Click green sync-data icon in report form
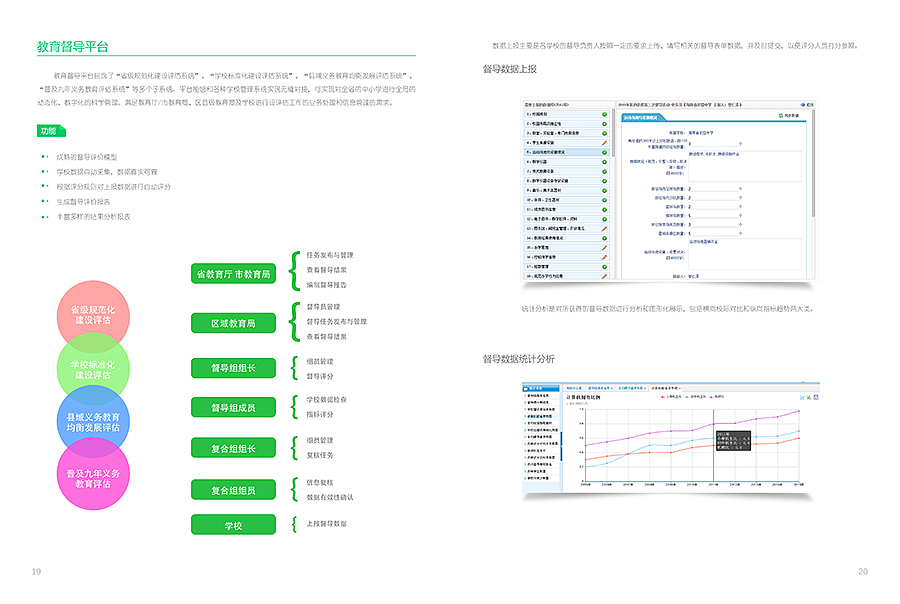900x604 pixels. click(x=781, y=115)
